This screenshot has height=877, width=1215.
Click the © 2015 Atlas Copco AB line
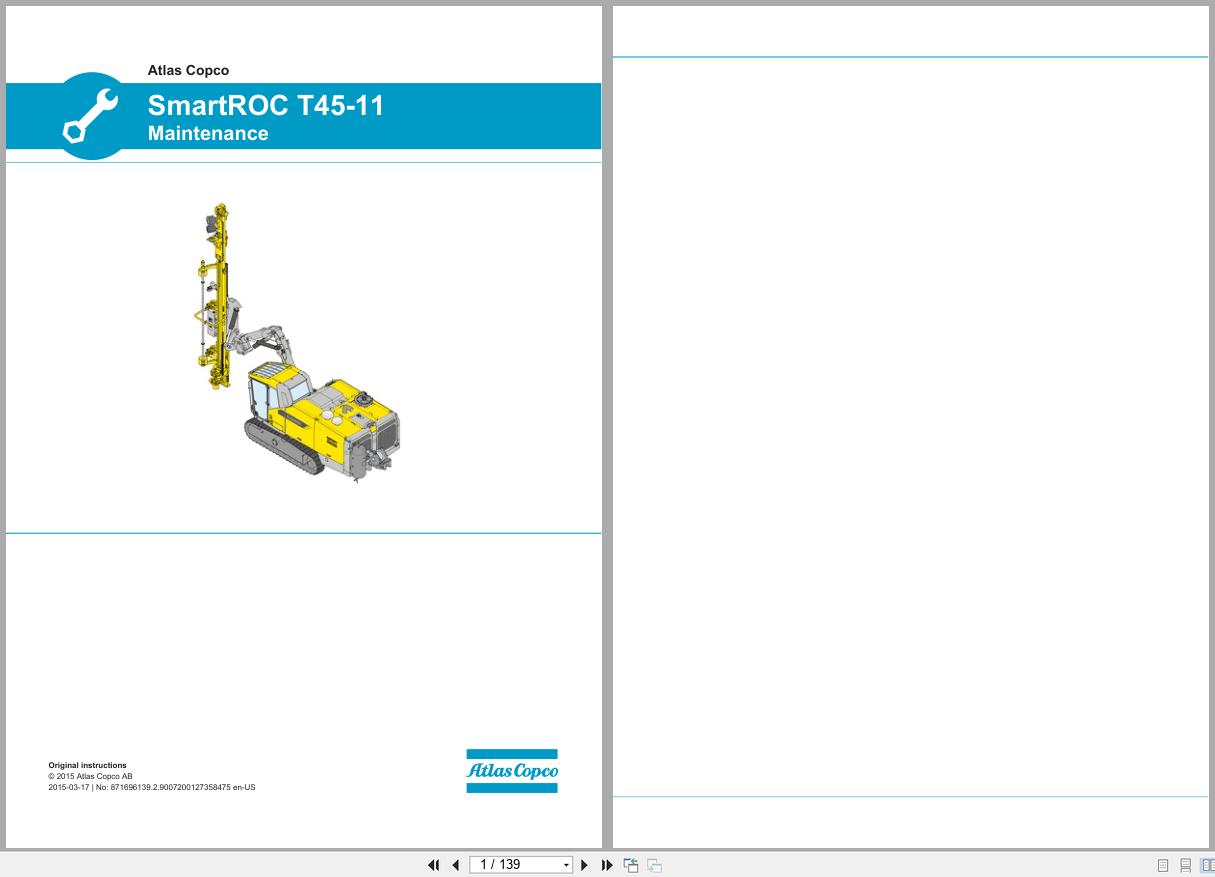[90, 776]
